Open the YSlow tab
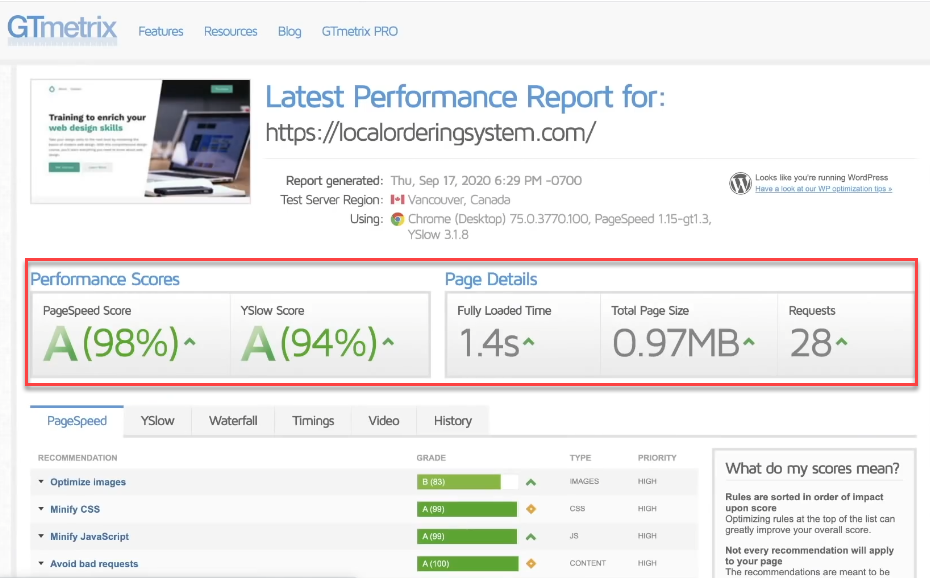 tap(157, 421)
